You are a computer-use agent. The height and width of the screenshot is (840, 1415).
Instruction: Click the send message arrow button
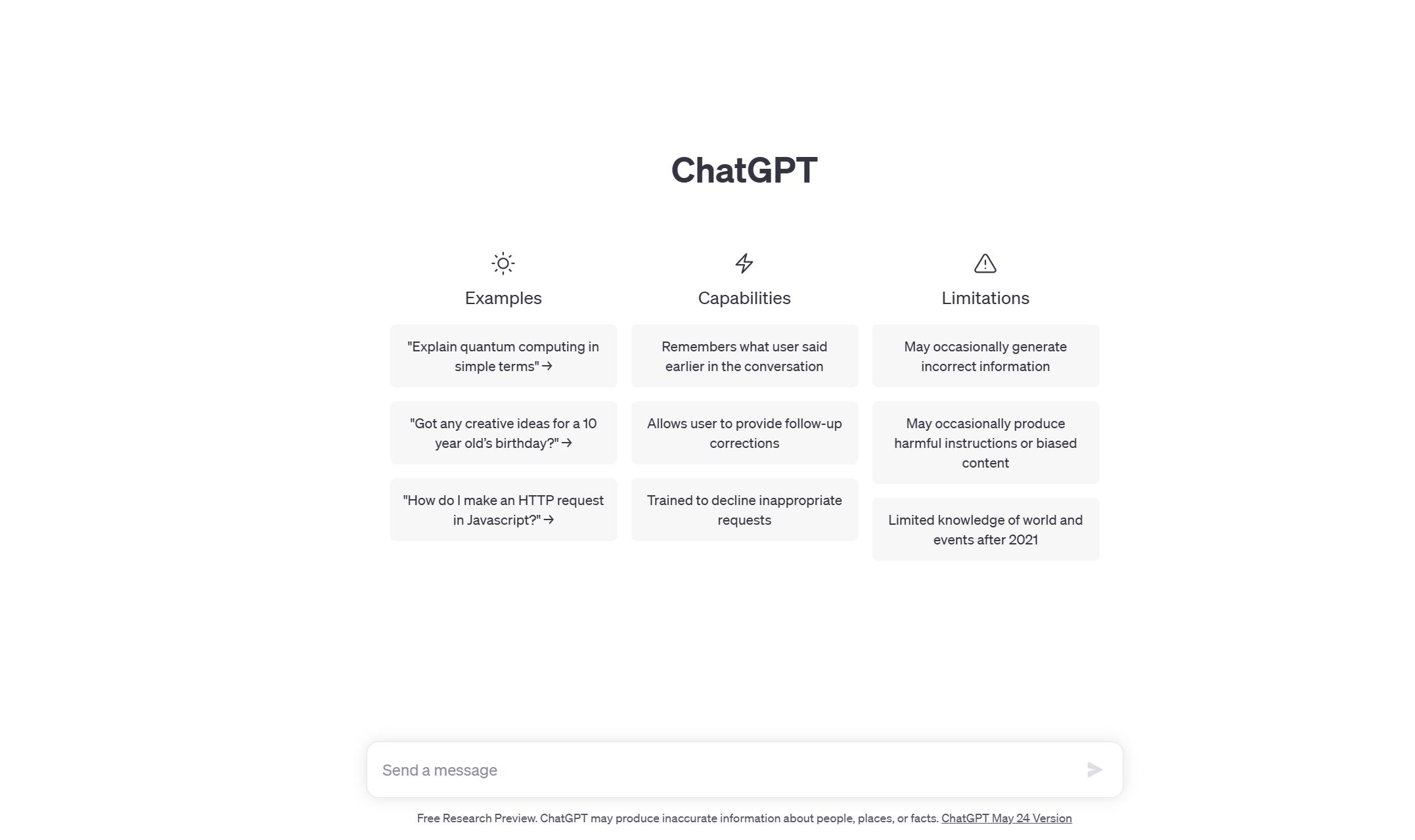tap(1093, 770)
